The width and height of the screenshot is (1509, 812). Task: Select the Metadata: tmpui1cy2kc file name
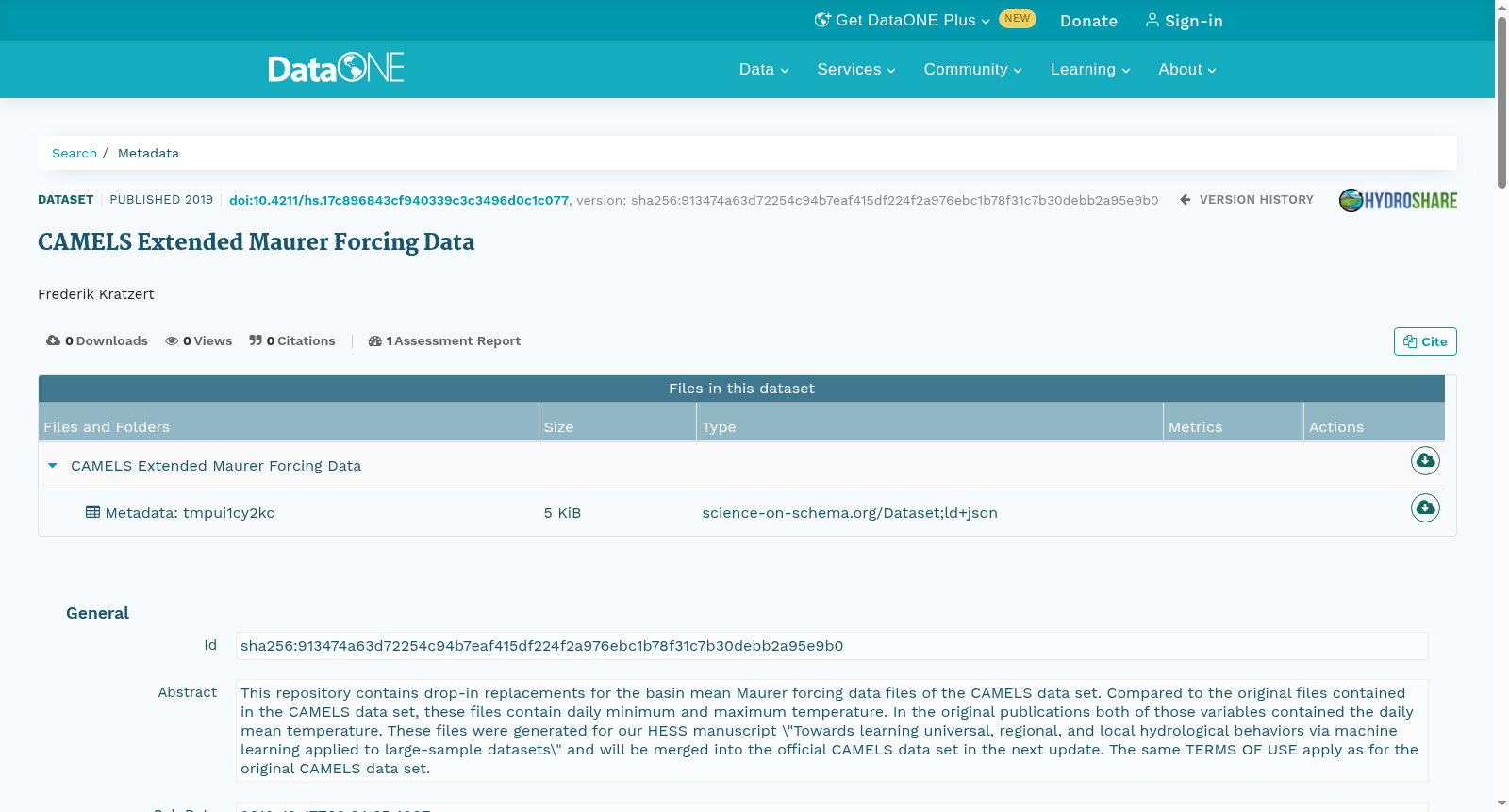click(x=190, y=513)
